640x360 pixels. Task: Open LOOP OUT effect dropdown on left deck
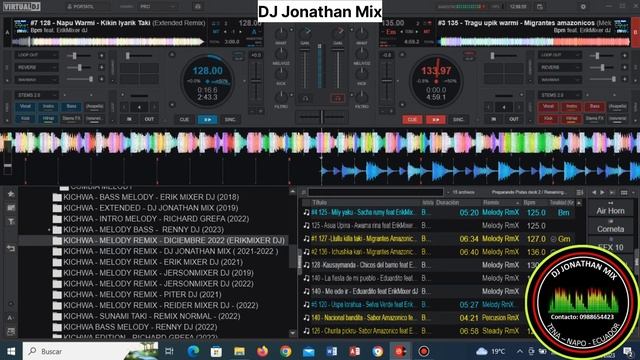[37, 55]
